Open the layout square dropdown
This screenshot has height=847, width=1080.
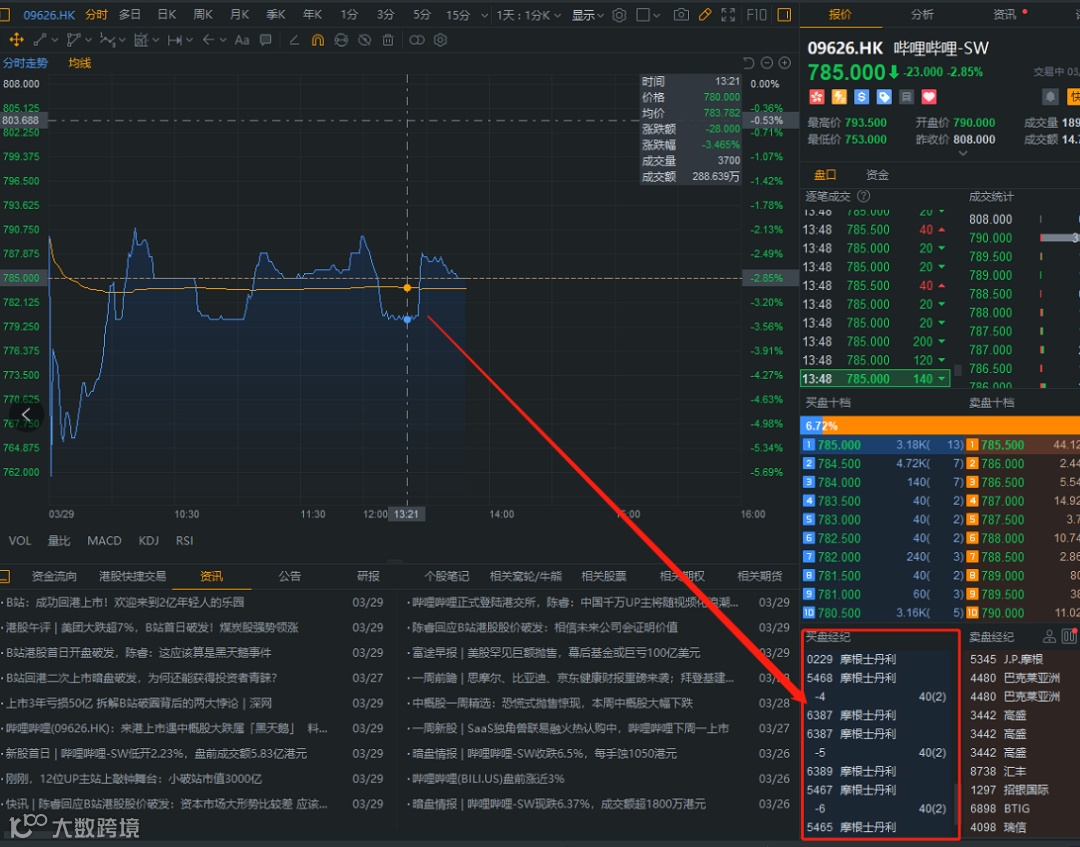[x=648, y=14]
